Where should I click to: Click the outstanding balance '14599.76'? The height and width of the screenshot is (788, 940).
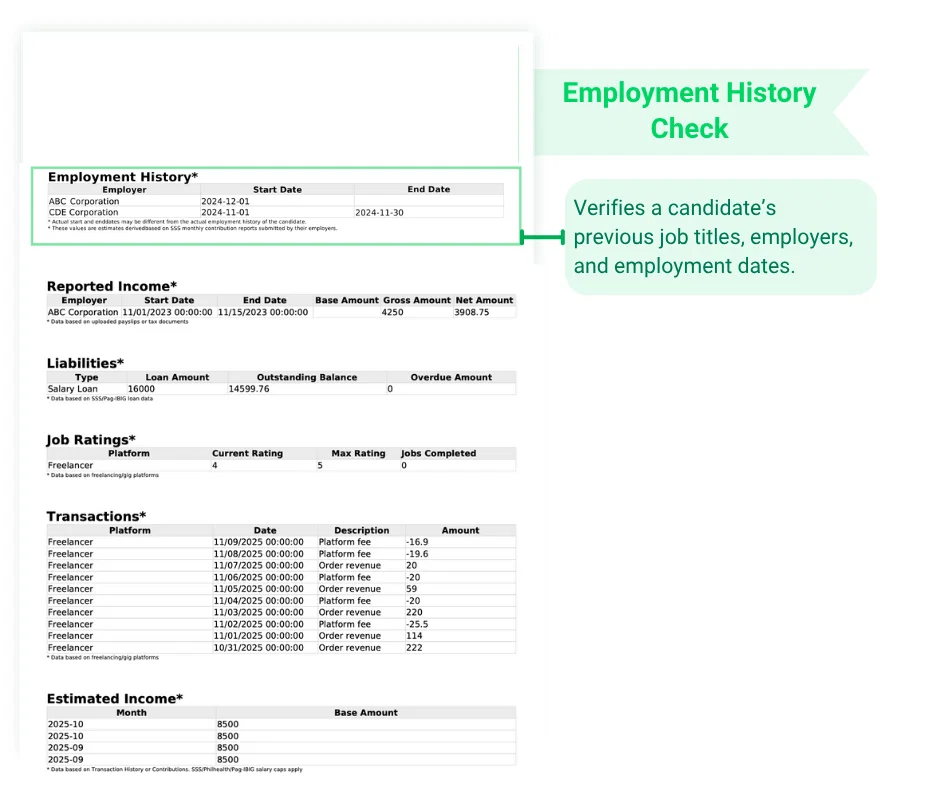pyautogui.click(x=249, y=389)
